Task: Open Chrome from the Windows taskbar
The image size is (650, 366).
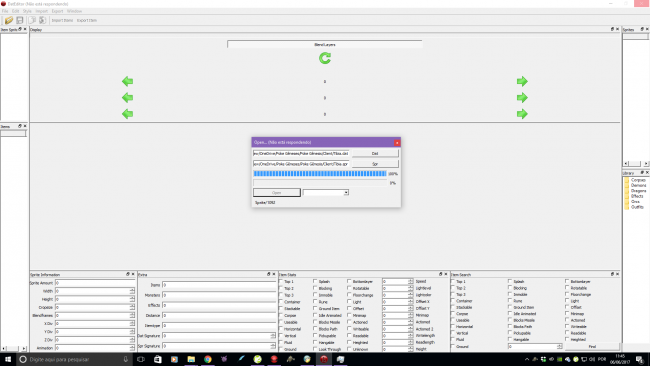Action: [x=208, y=359]
